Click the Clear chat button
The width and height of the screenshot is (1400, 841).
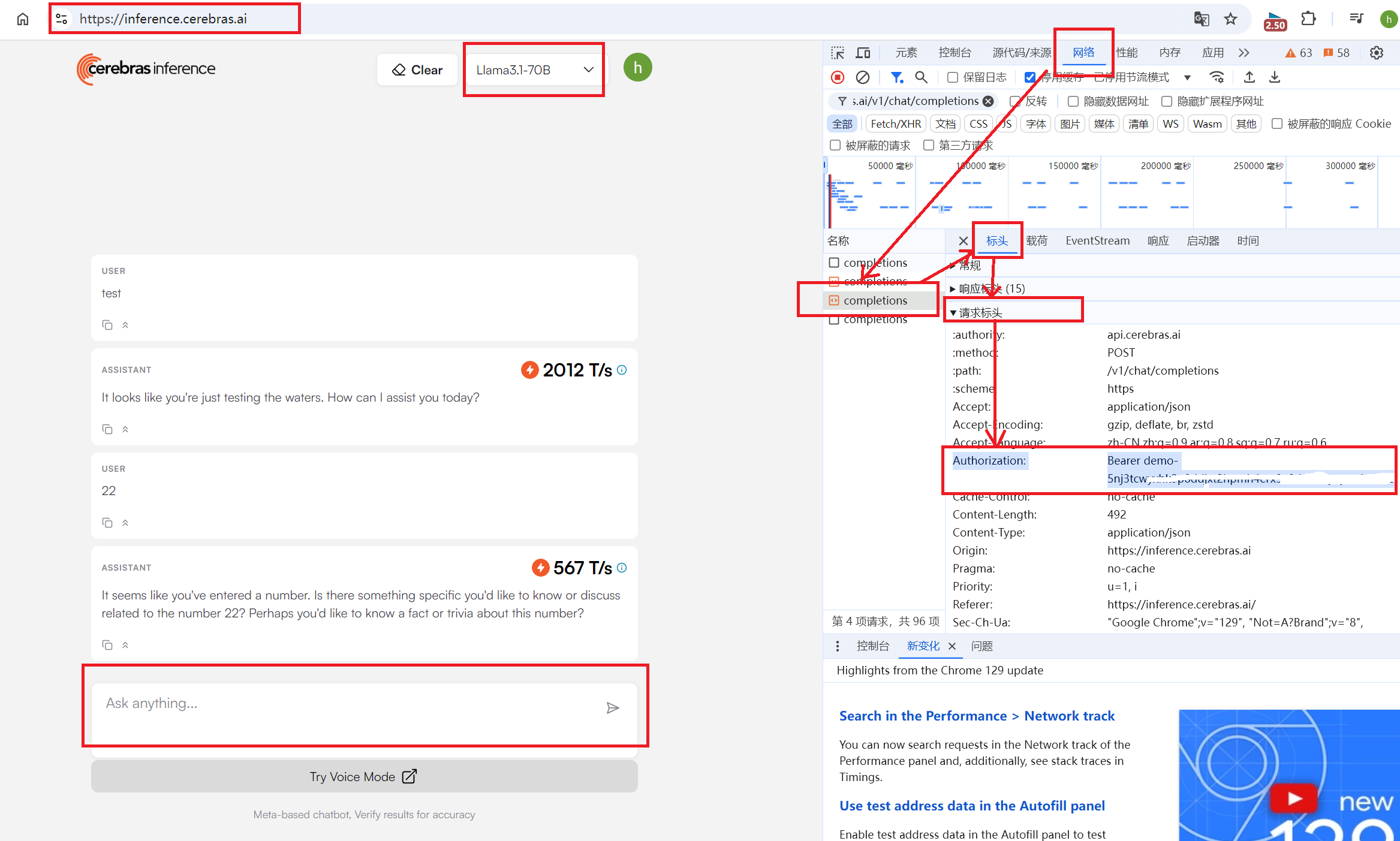(417, 70)
